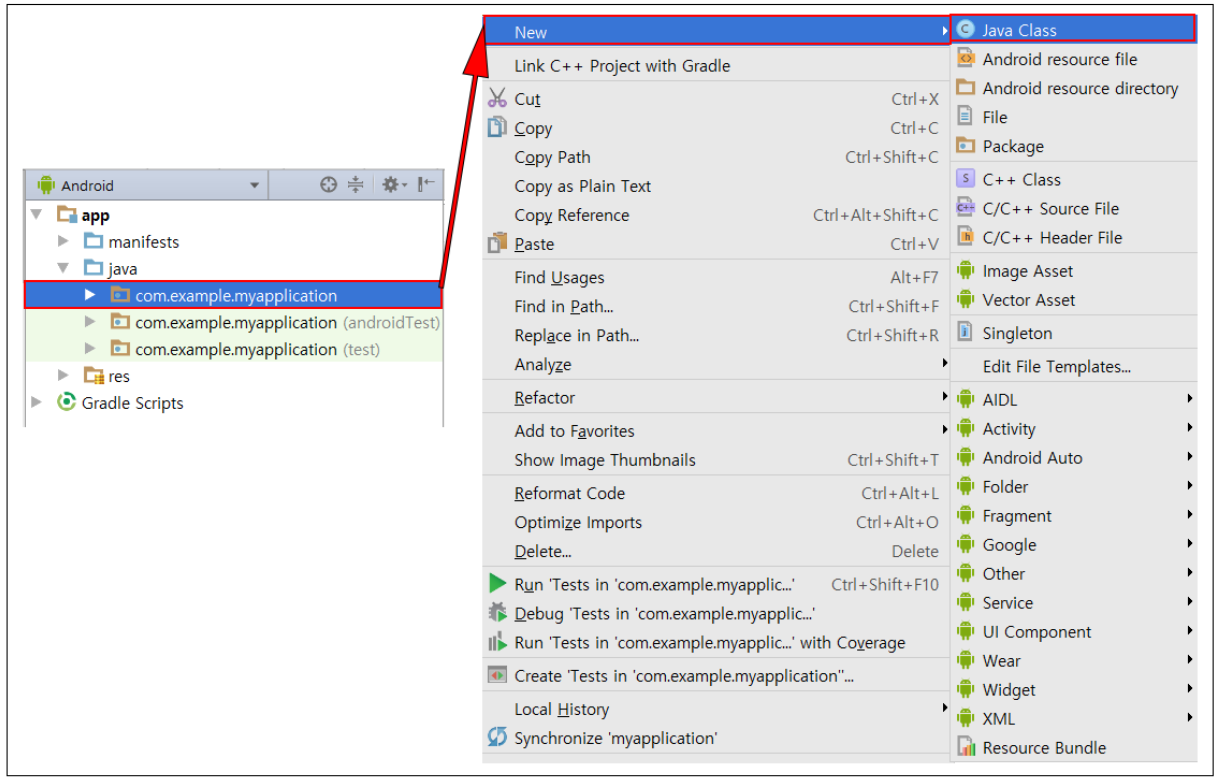1221x780 pixels.
Task: Expand the selected com.example.myapplication package arrow
Action: pos(90,295)
